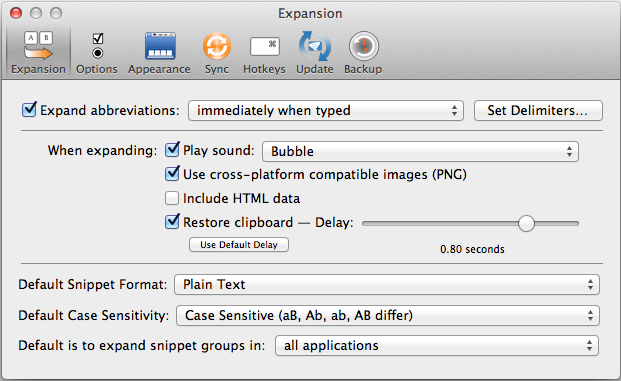Close the Expansion preferences window
The height and width of the screenshot is (381, 621).
[16, 13]
